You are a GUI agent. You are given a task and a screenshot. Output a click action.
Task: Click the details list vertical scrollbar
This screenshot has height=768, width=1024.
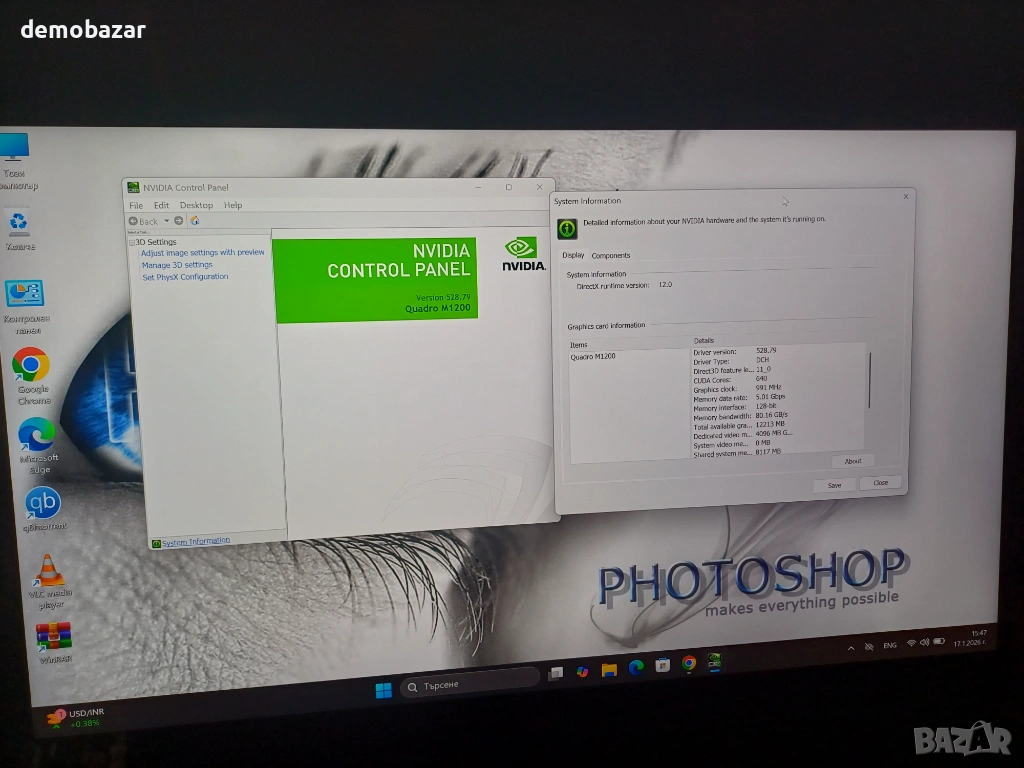869,380
